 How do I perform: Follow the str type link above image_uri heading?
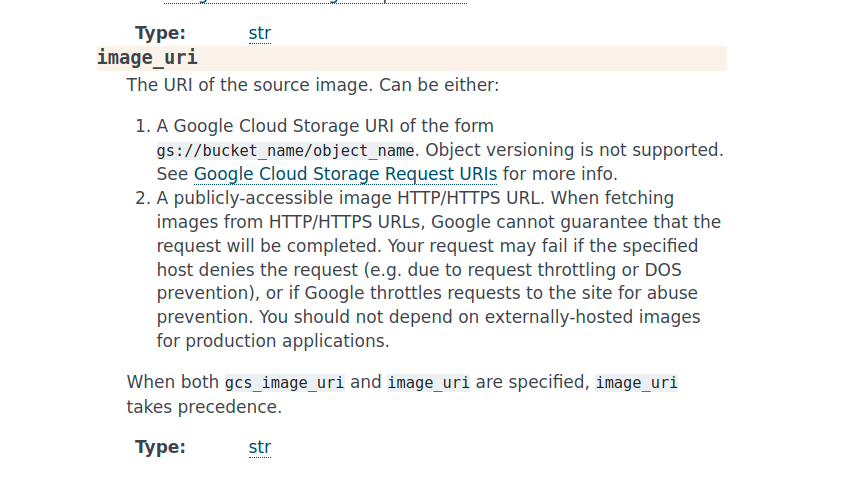pos(260,33)
